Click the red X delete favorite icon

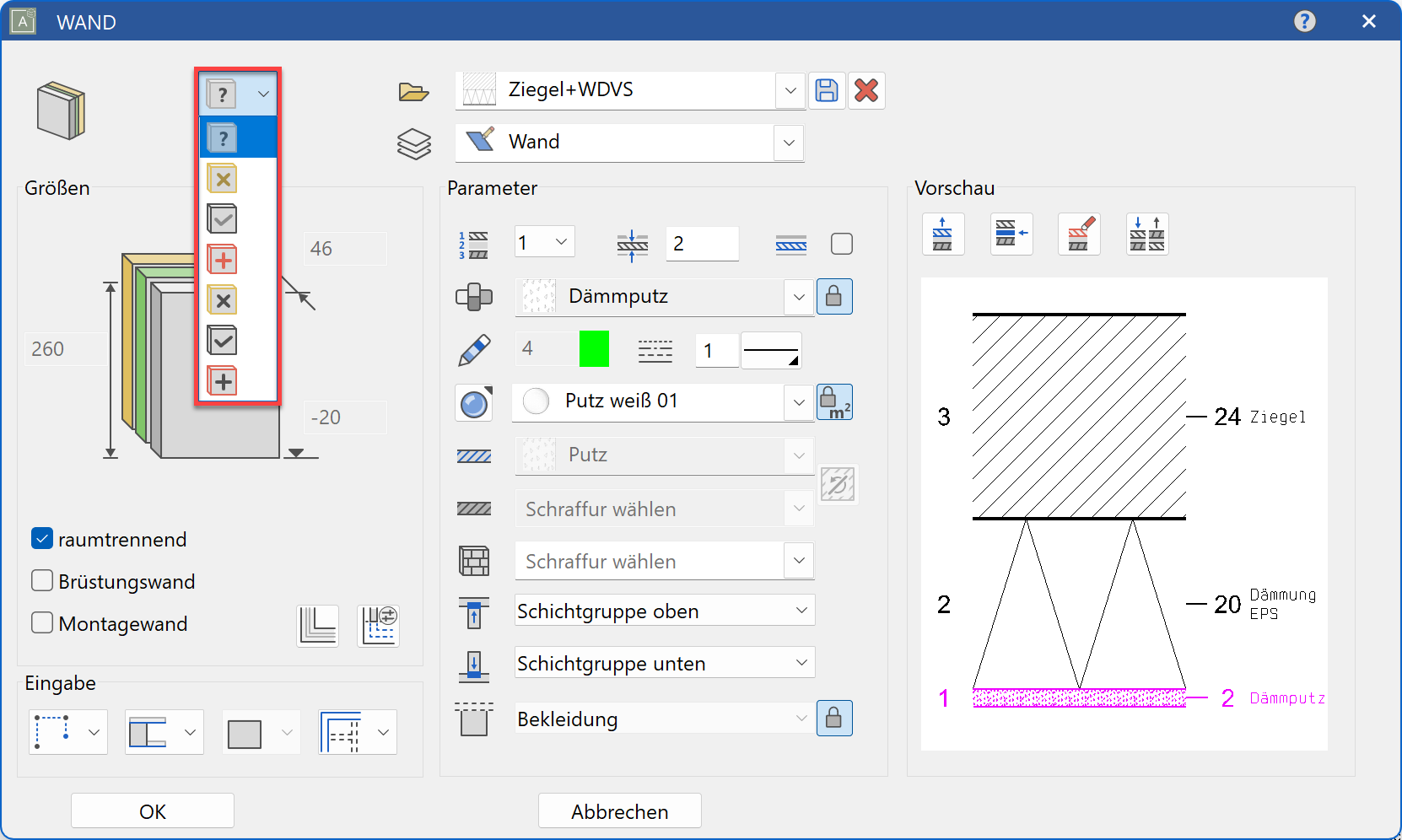866,90
